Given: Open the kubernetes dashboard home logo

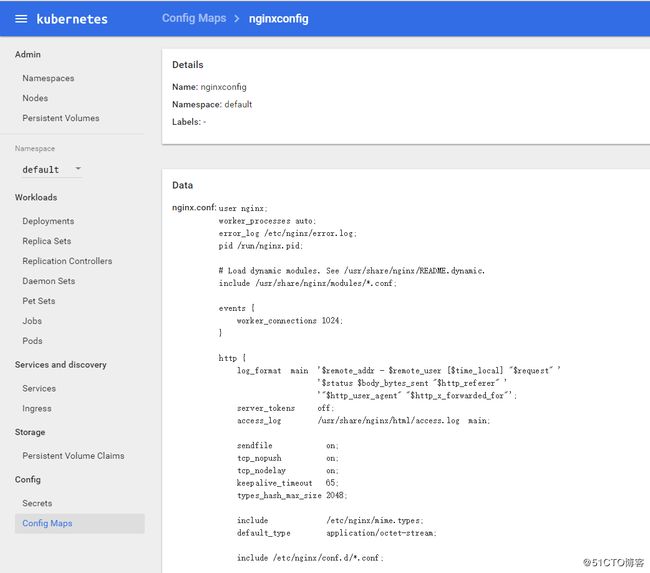Looking at the screenshot, I should click(x=72, y=19).
